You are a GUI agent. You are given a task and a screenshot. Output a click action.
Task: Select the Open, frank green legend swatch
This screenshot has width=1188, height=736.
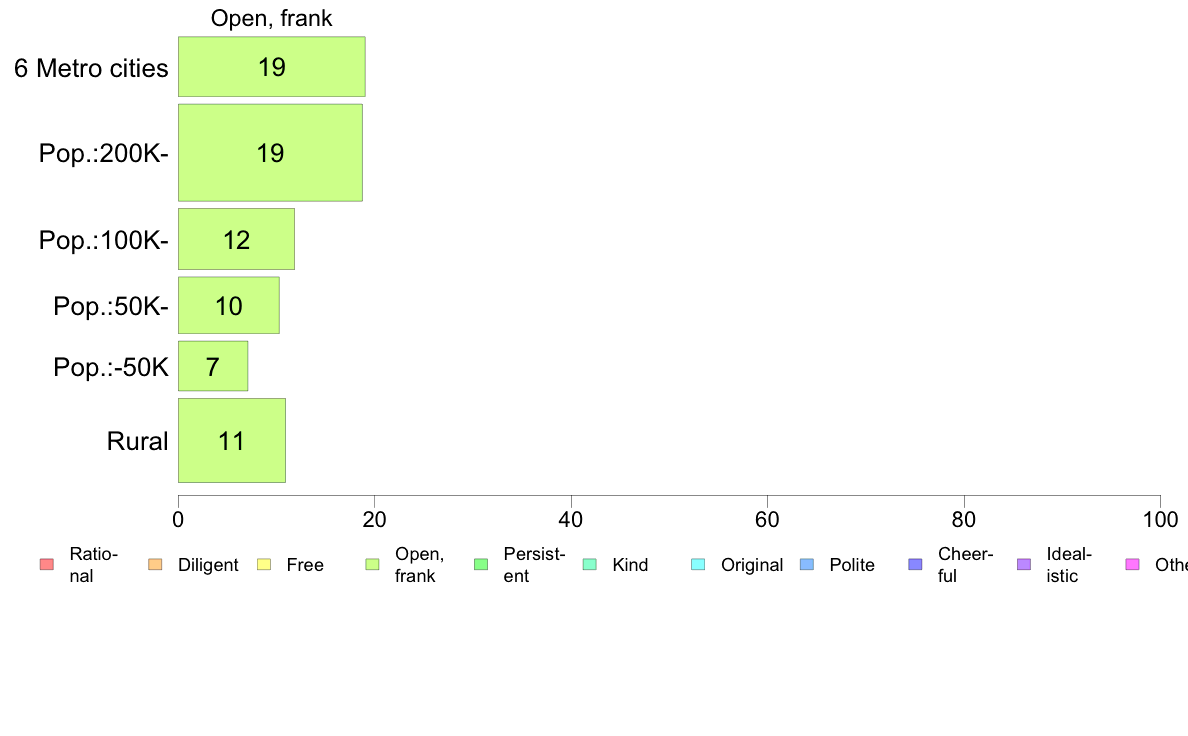(372, 565)
